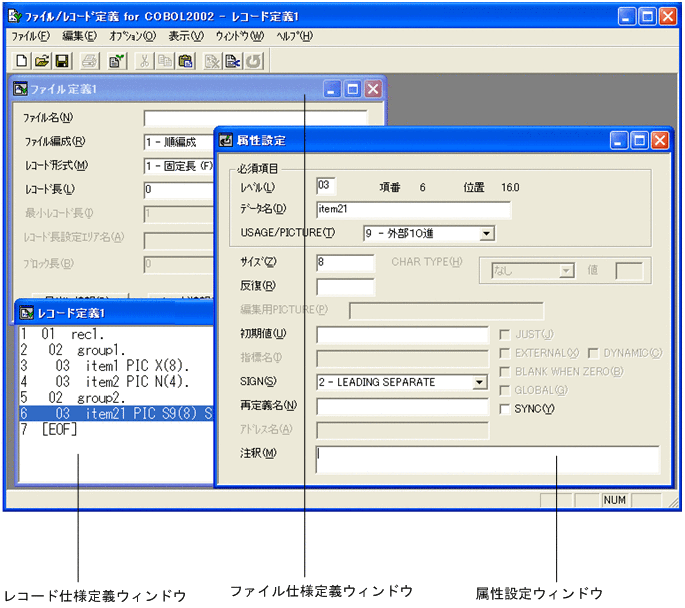
Task: Click the document with green arrow toolbar icon
Action: (x=117, y=61)
